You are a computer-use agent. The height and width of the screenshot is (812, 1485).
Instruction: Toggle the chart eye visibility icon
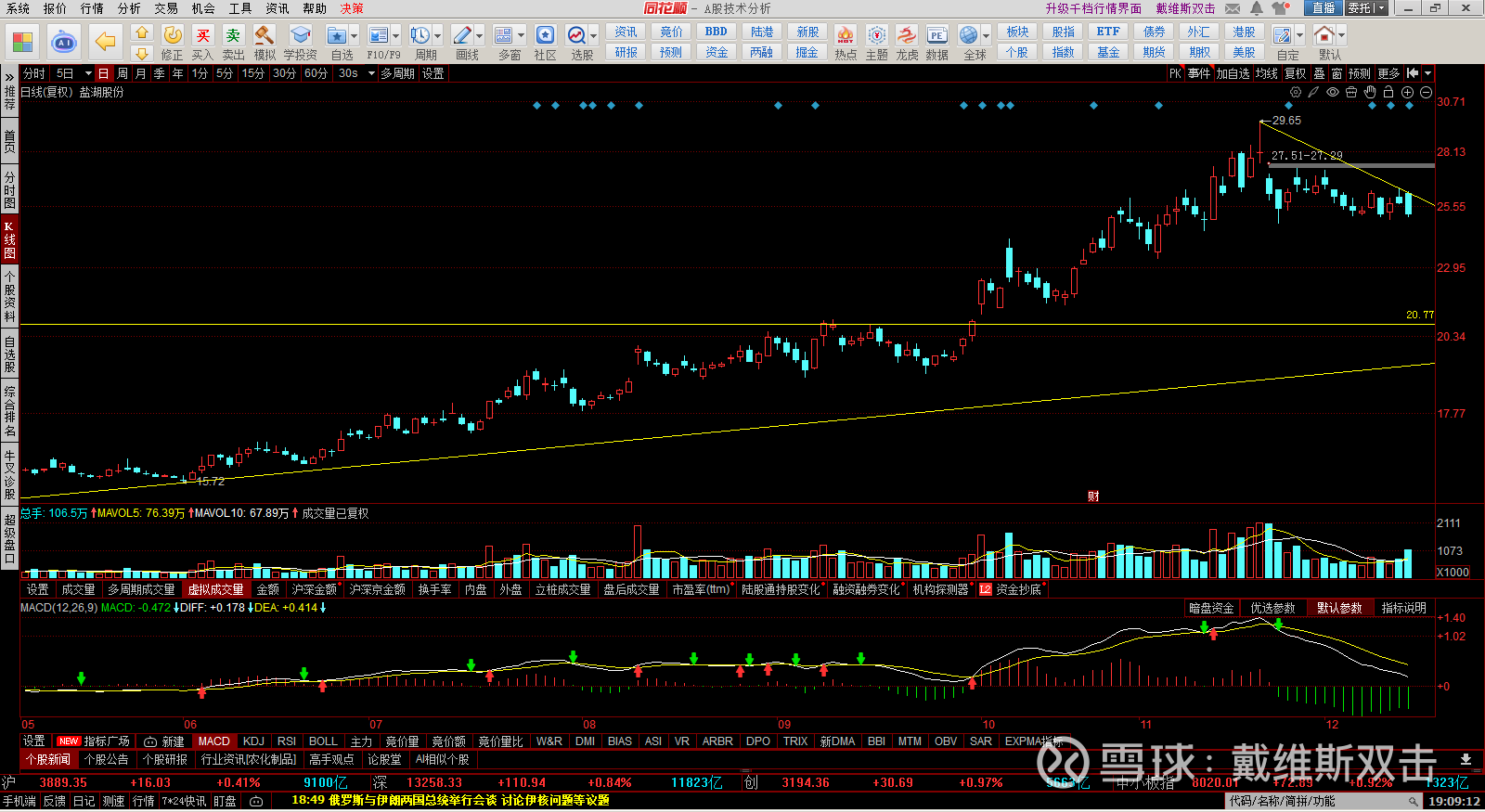1333,92
